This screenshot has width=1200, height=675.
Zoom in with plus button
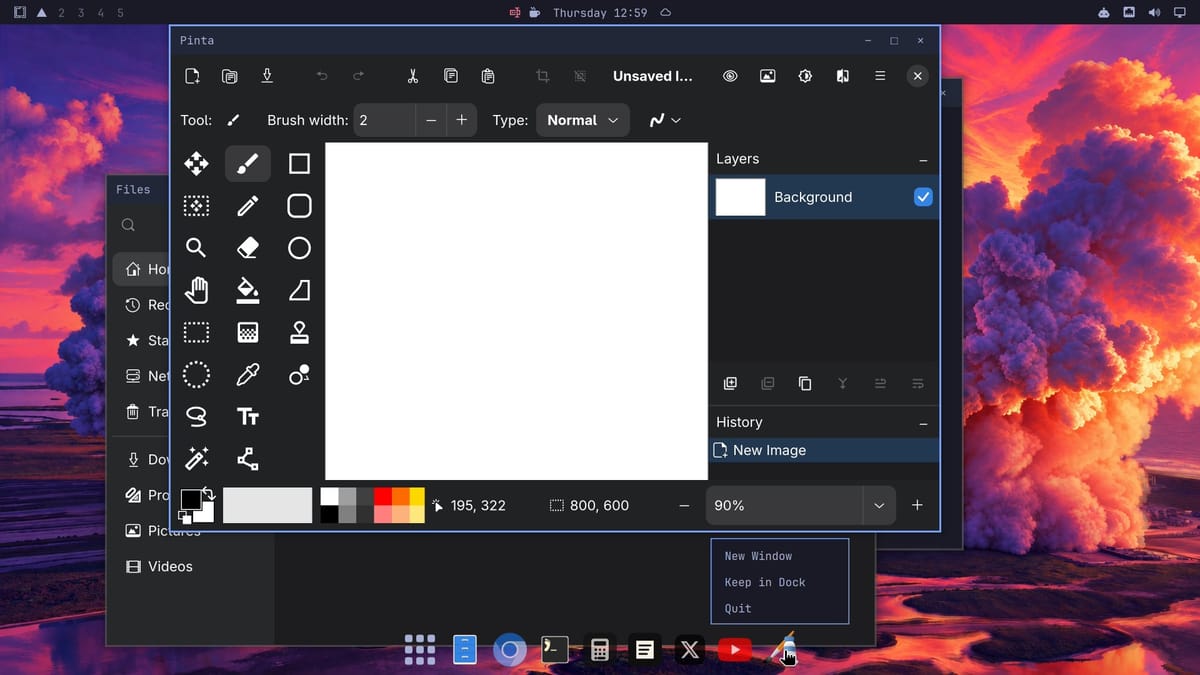[x=917, y=506]
